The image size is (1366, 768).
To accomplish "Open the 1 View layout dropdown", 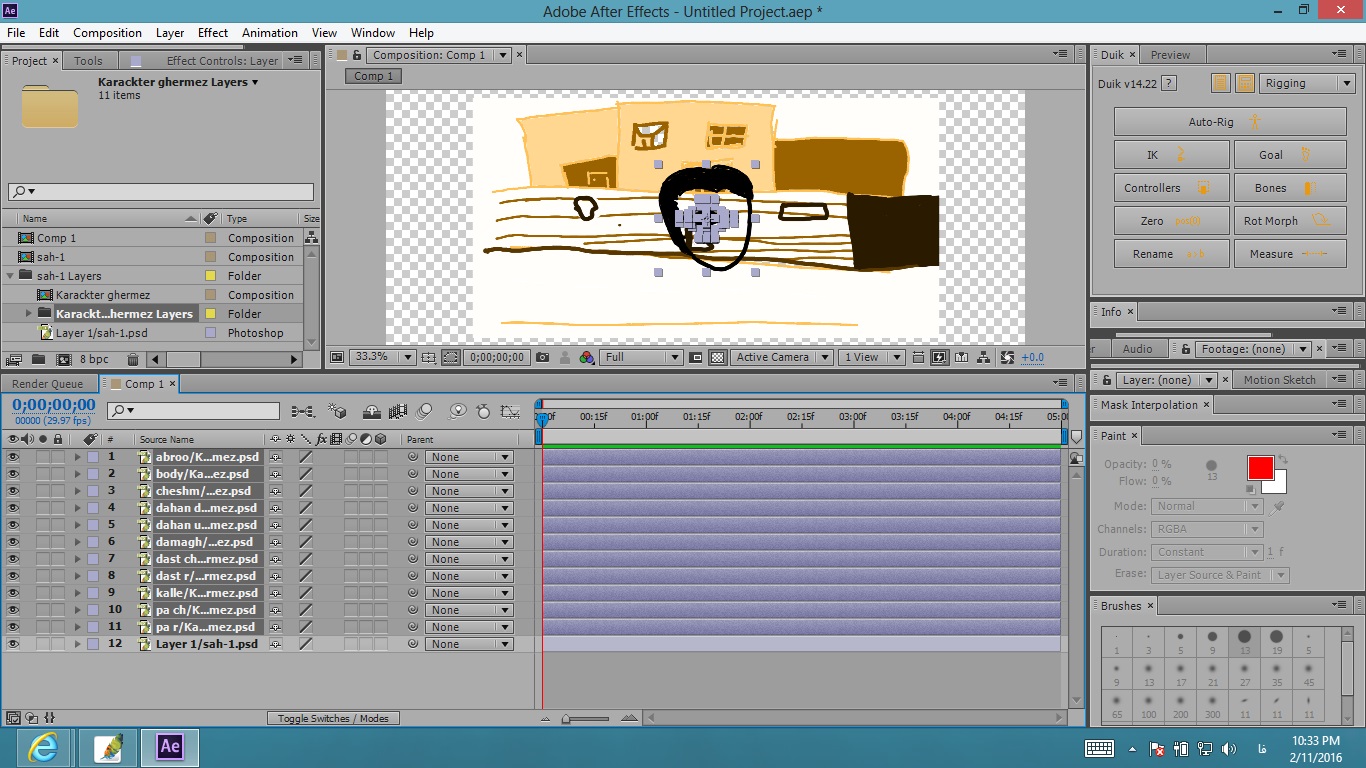I will click(x=871, y=357).
